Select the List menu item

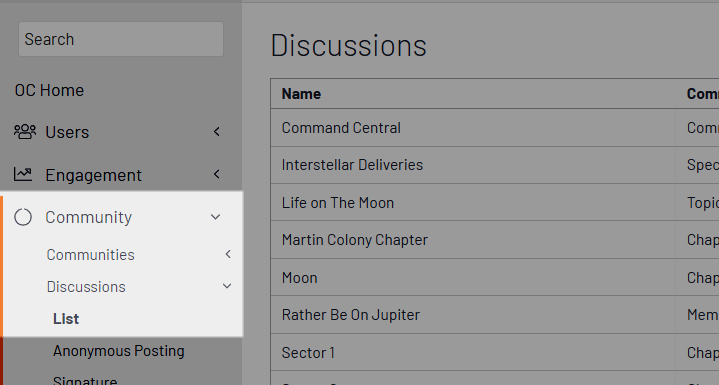tap(66, 319)
